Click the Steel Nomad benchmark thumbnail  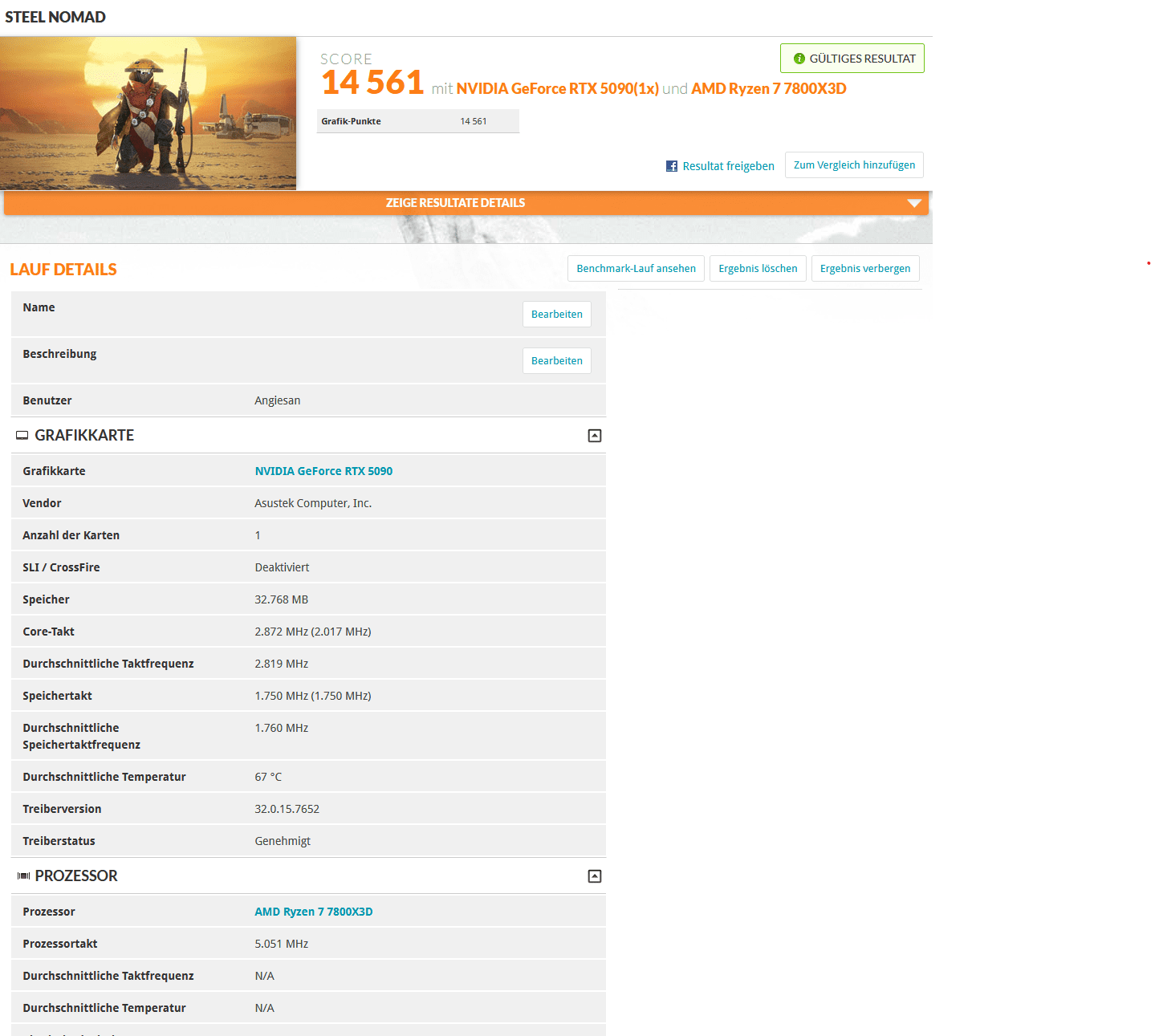148,113
